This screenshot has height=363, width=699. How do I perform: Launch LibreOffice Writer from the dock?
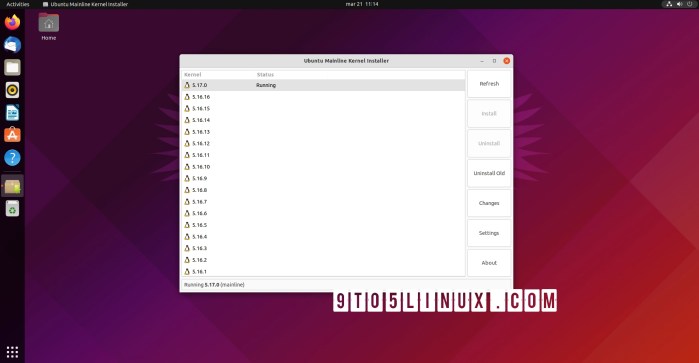coord(12,112)
